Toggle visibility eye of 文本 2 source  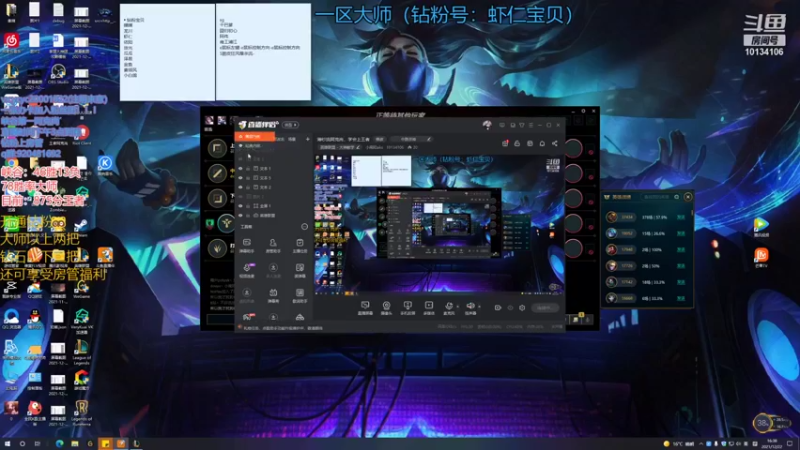point(241,187)
